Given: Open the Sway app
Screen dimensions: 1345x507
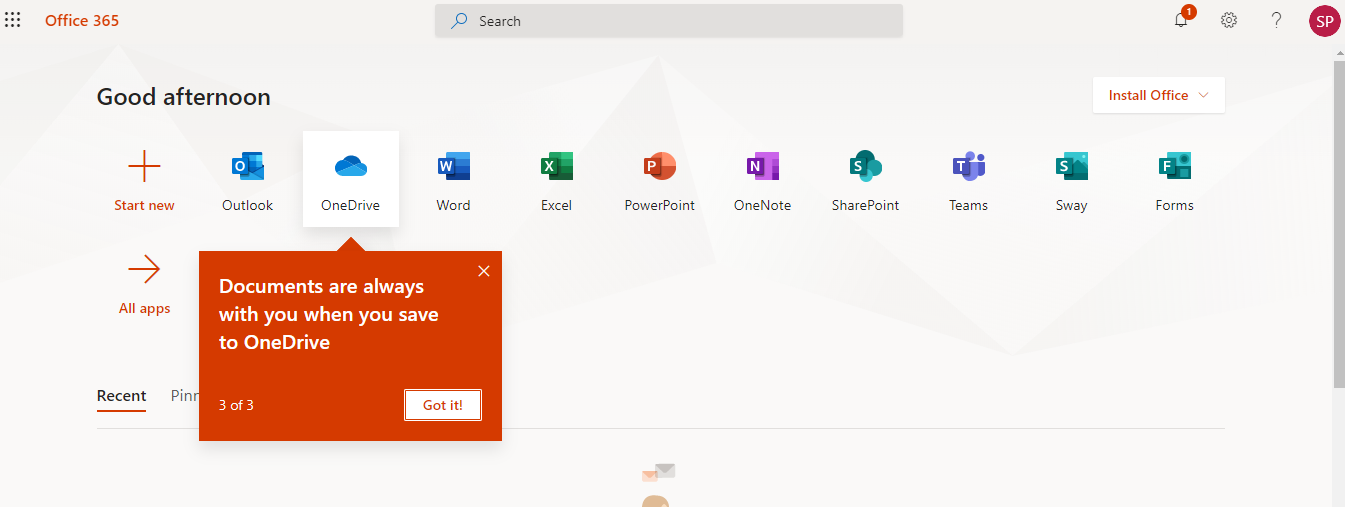Looking at the screenshot, I should click(1071, 180).
